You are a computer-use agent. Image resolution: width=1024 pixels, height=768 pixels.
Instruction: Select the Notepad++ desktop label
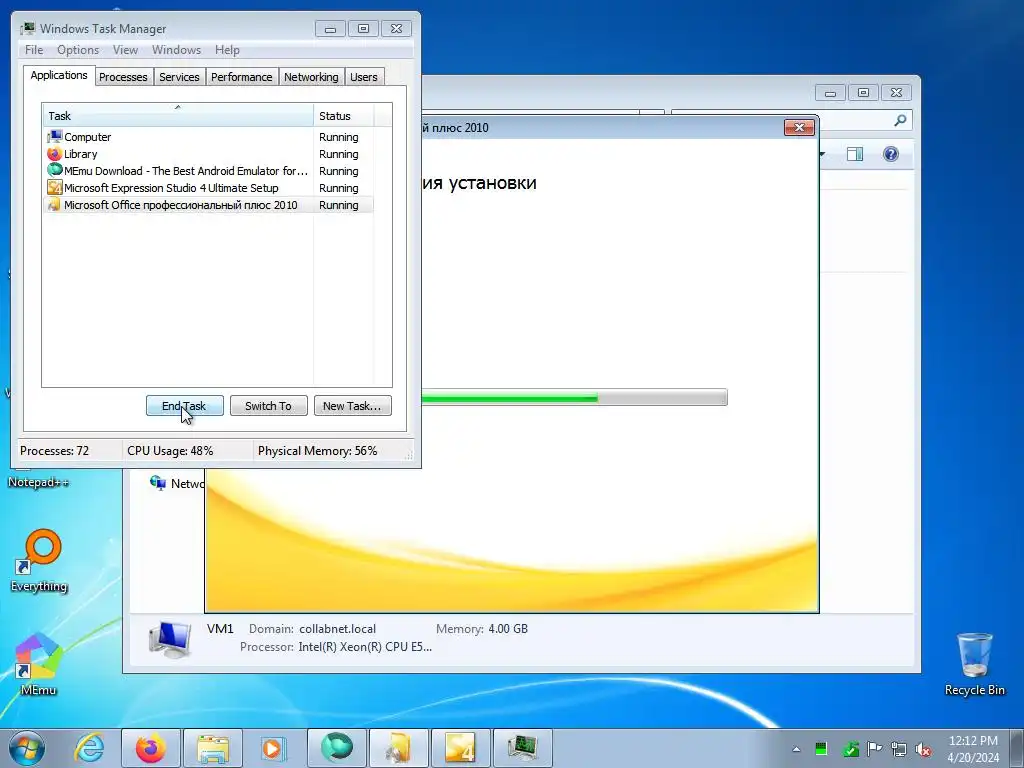39,483
